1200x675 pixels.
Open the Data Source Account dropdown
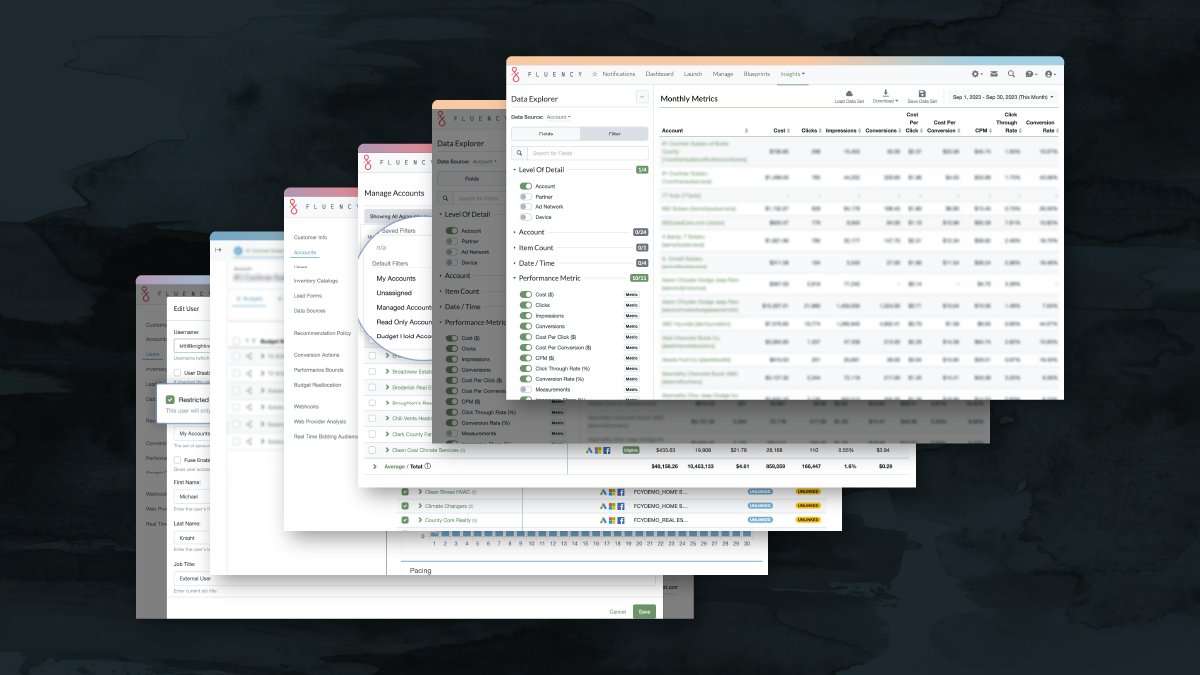point(558,117)
